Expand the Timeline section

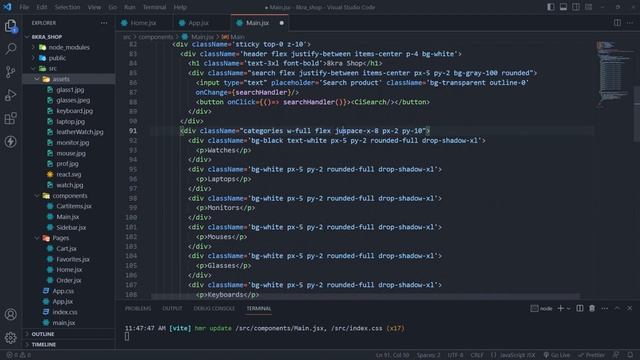pyautogui.click(x=69, y=344)
